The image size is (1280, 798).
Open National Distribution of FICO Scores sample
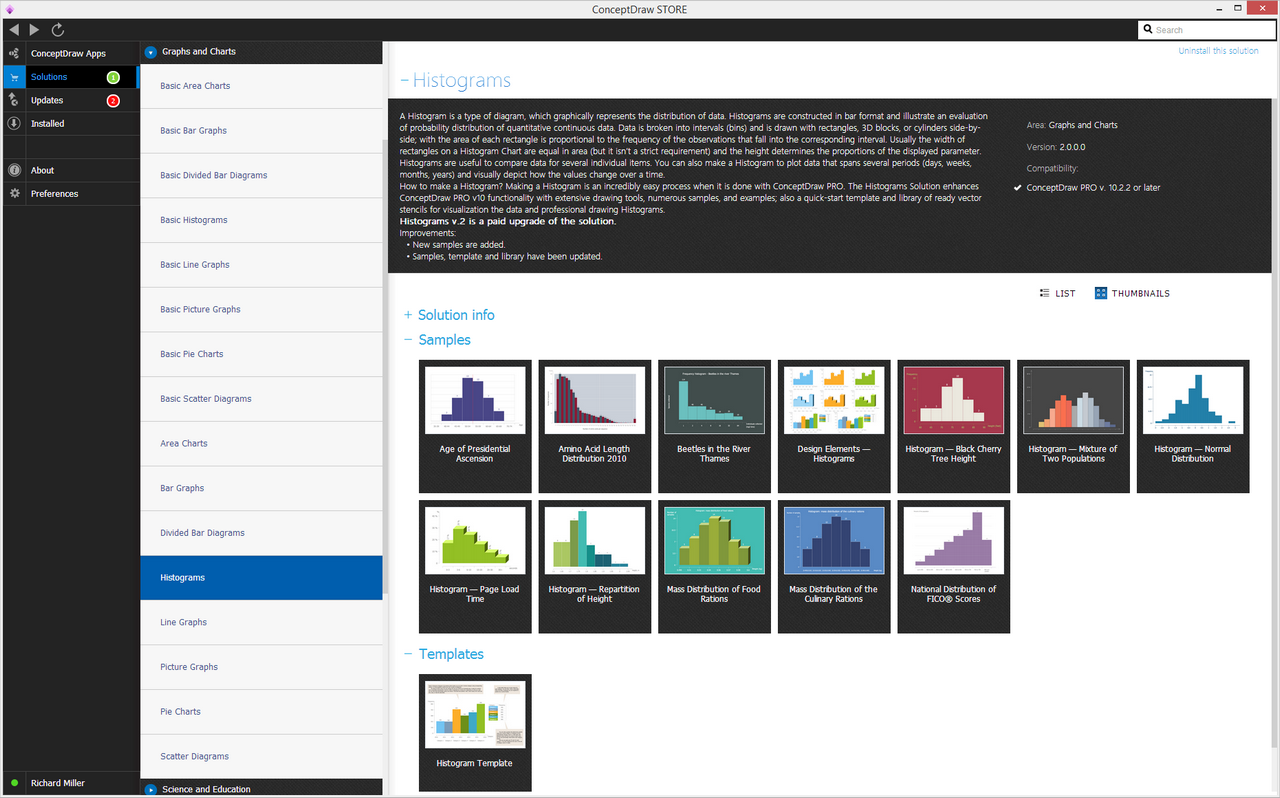point(953,567)
